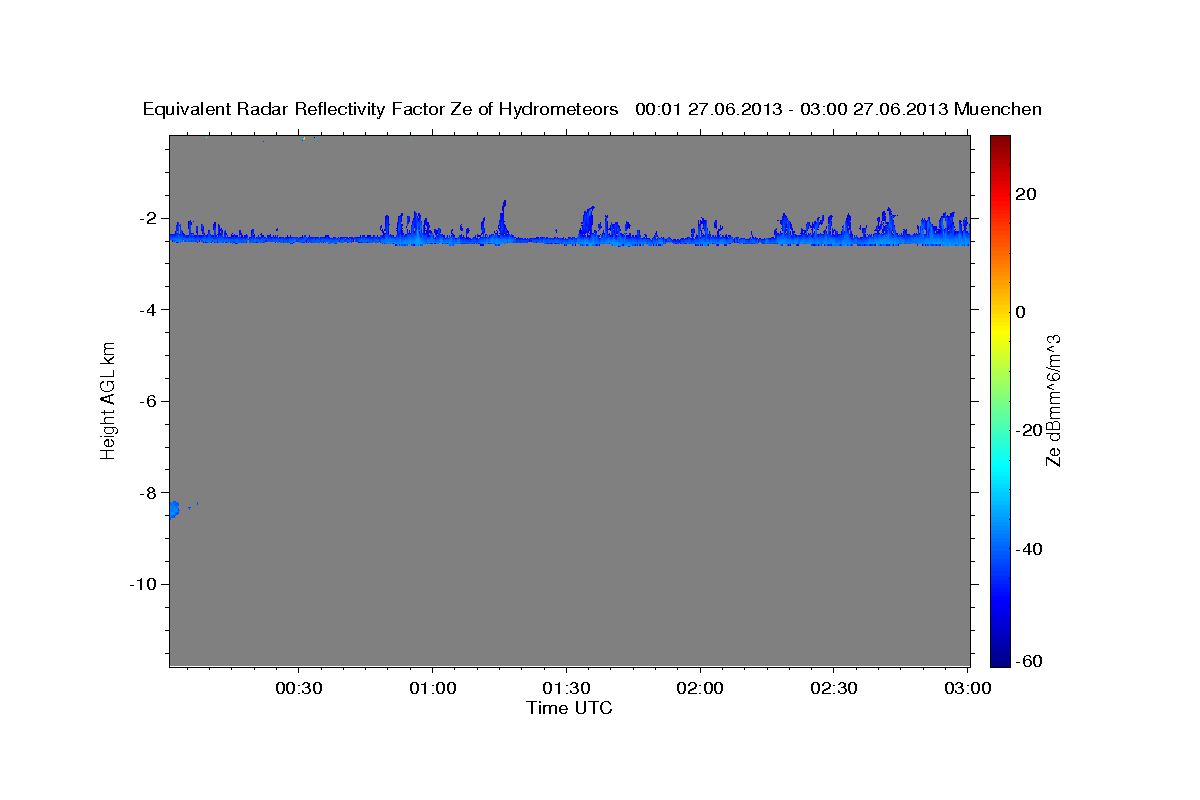This screenshot has height=800, width=1200.
Task: Click the -10 height tick label
Action: click(x=144, y=584)
